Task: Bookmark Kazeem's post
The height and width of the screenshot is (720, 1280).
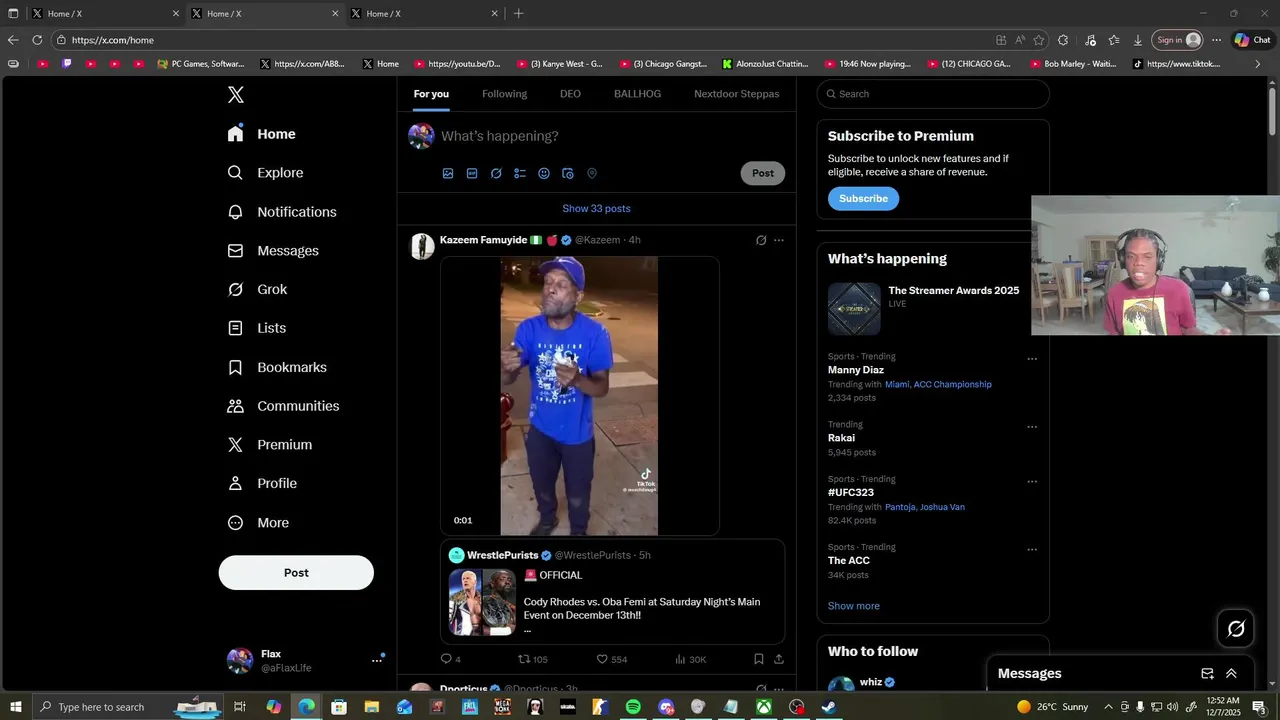Action: tap(759, 659)
